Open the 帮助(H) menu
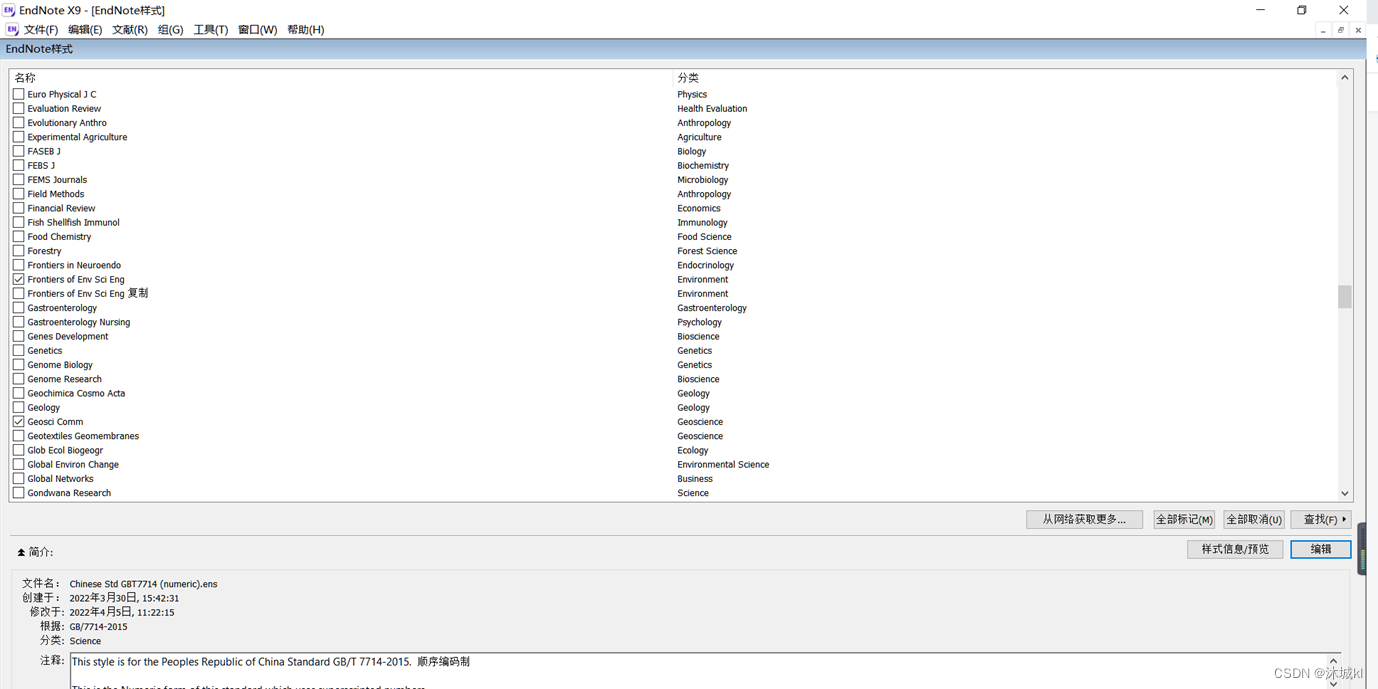 point(305,30)
